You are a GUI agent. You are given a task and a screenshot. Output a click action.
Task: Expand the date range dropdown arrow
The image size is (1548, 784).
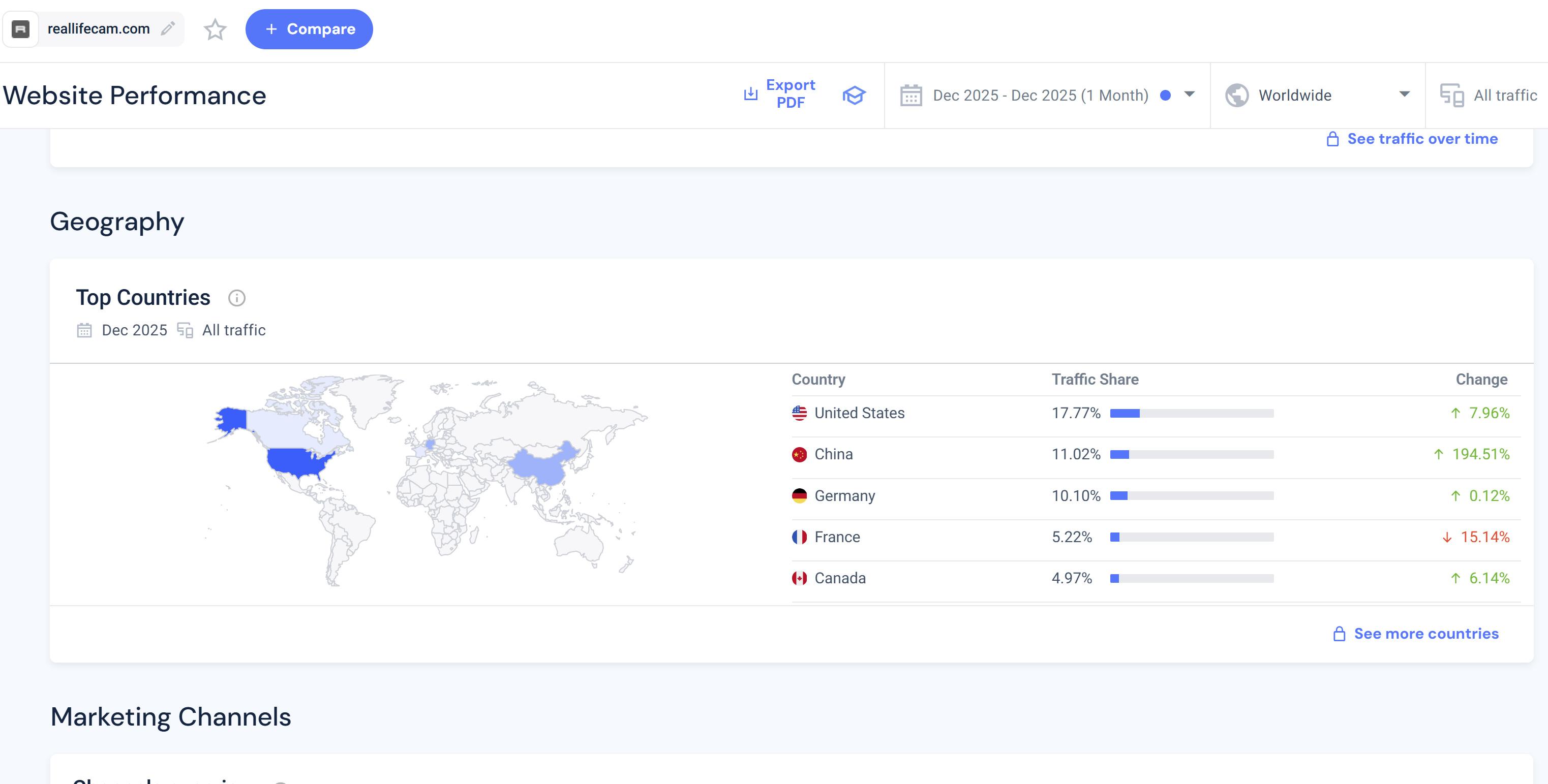click(1189, 95)
